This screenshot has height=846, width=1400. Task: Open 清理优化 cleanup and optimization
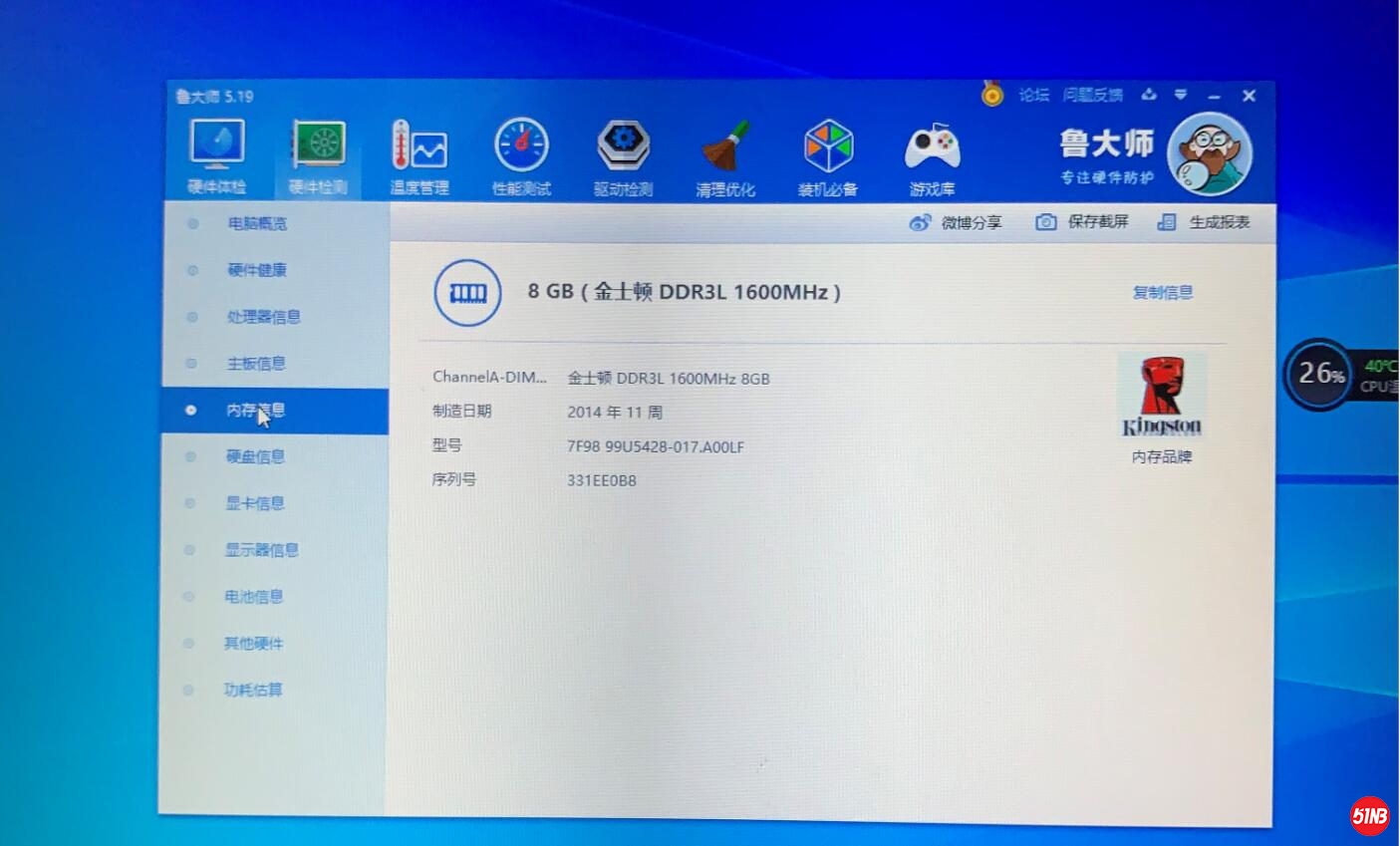(x=725, y=157)
